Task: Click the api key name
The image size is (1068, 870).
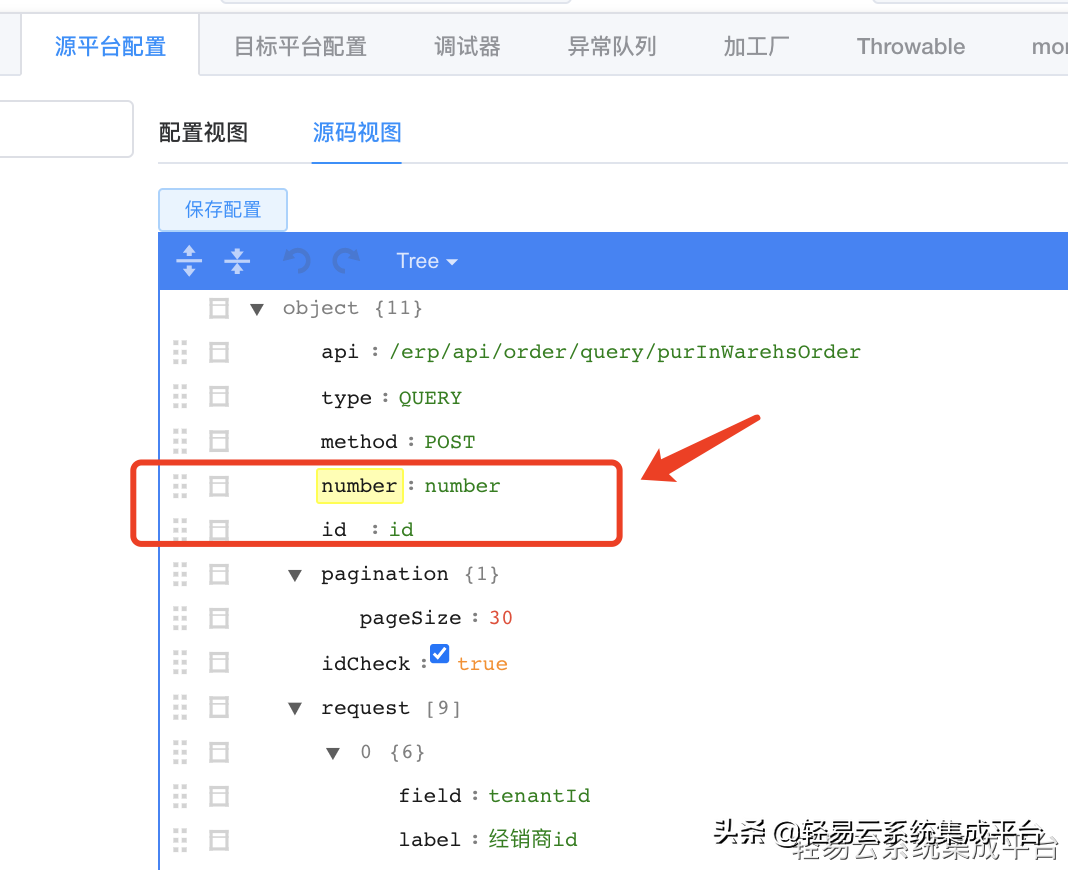Action: coord(339,353)
